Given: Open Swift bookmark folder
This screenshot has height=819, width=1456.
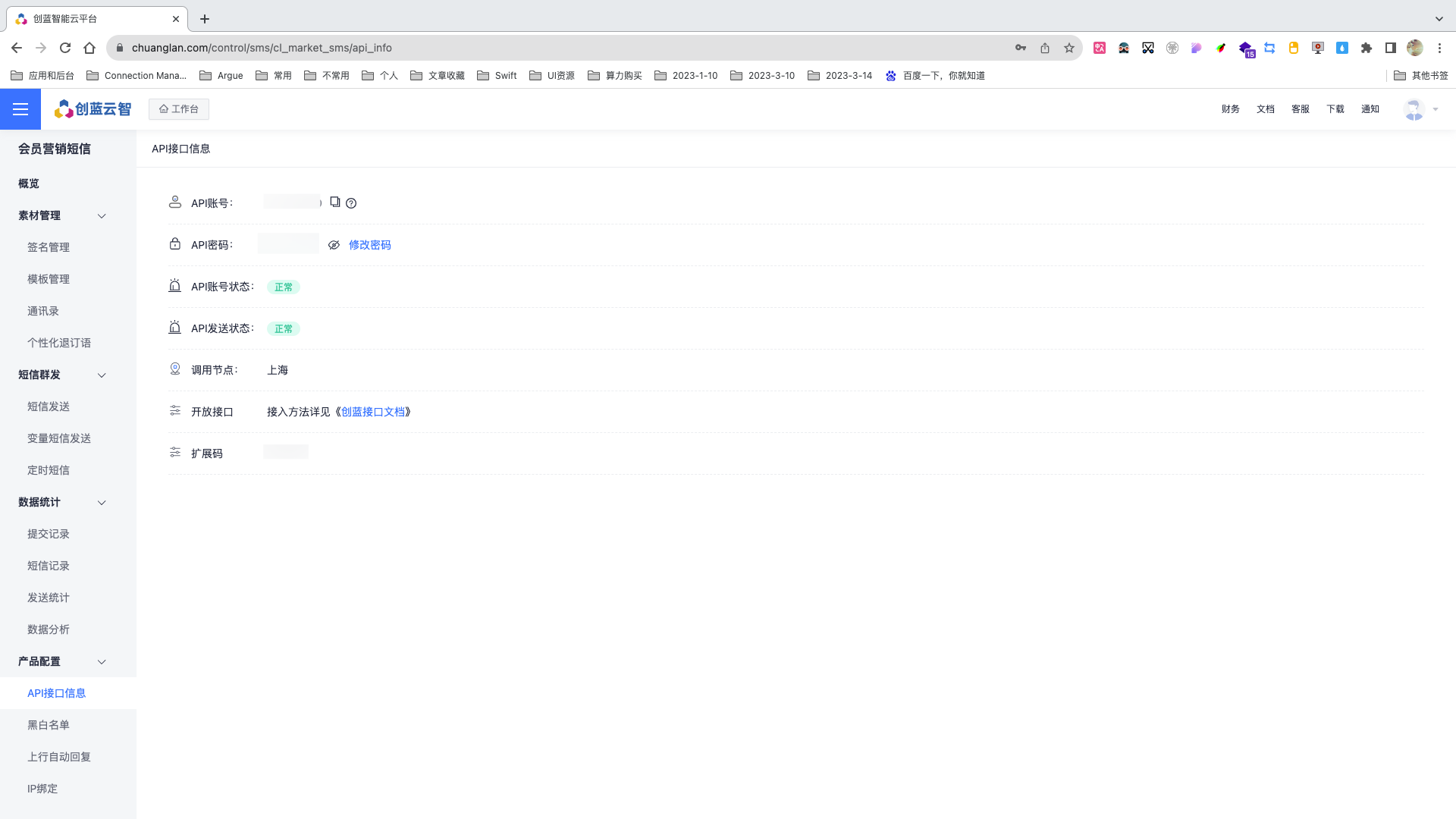Looking at the screenshot, I should coord(497,76).
